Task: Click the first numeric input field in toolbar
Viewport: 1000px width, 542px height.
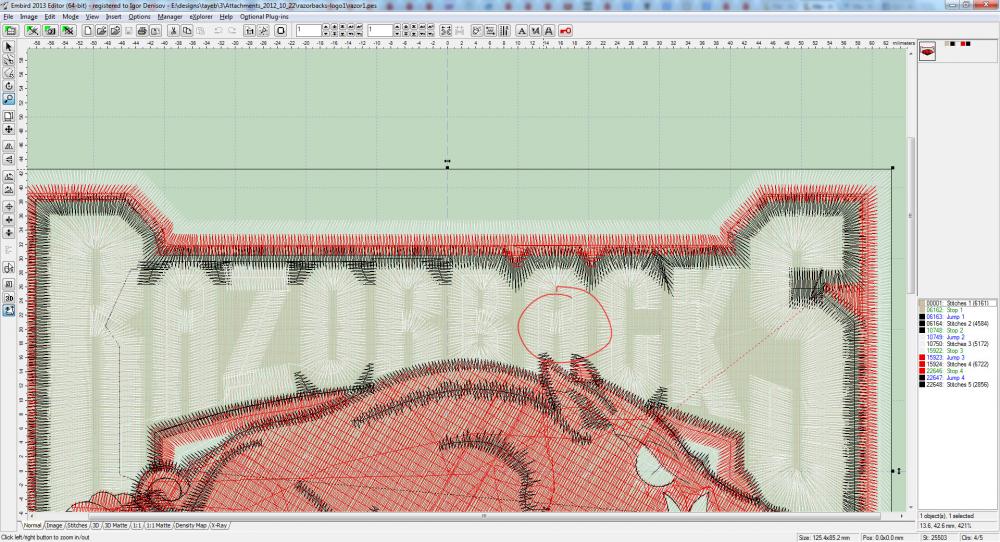Action: [309, 31]
